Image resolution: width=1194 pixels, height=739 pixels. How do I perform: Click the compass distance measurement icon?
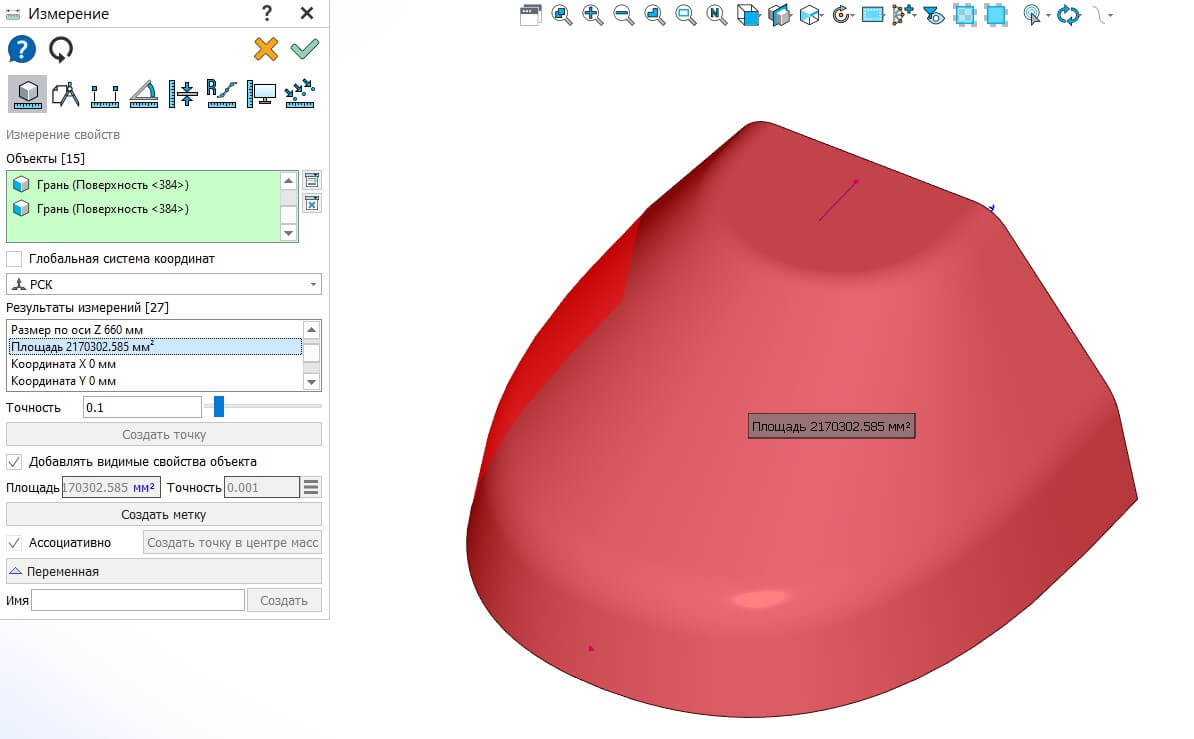[x=65, y=93]
